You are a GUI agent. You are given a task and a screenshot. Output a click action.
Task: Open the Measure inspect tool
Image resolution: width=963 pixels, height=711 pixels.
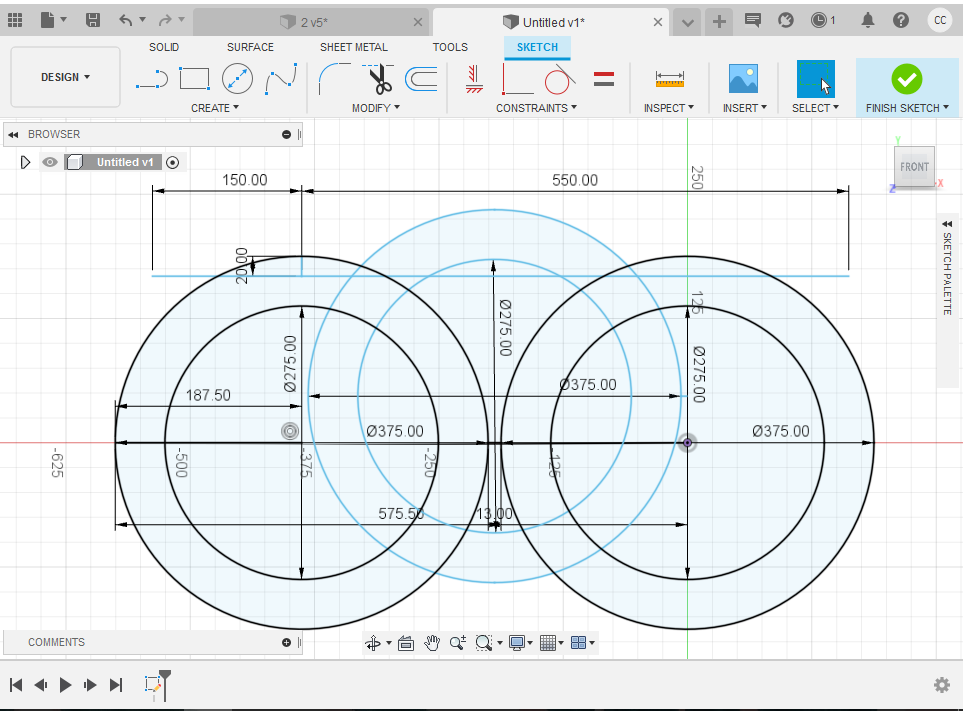pyautogui.click(x=669, y=79)
